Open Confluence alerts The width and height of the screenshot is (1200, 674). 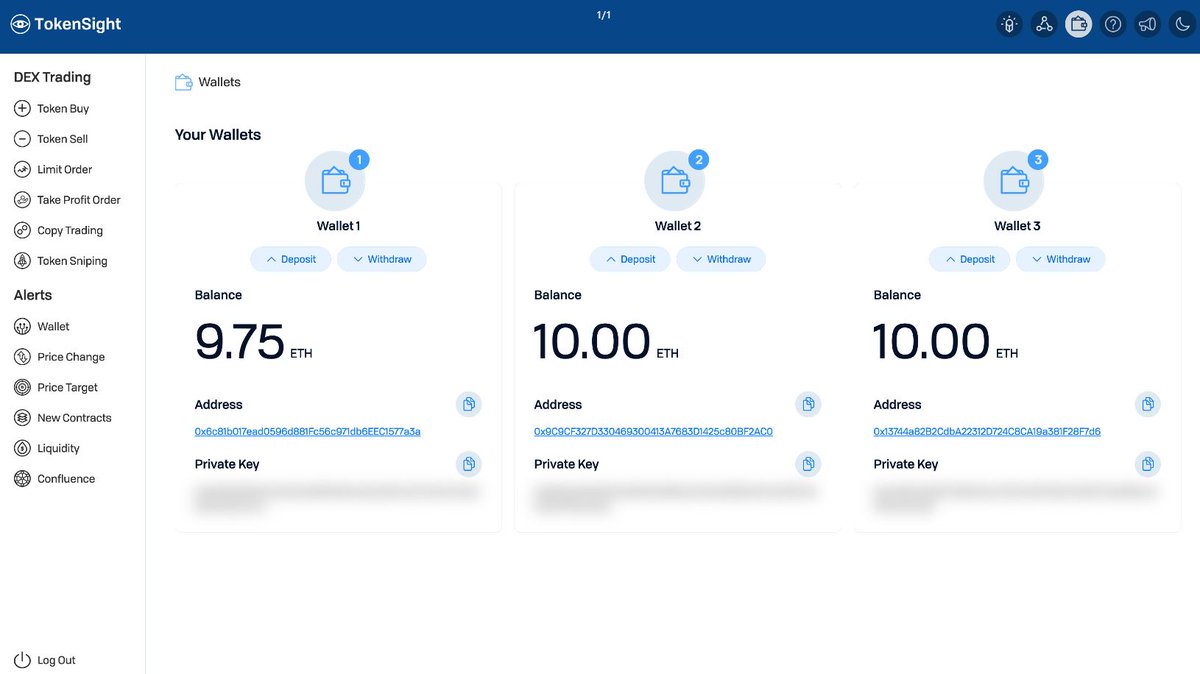(x=54, y=479)
